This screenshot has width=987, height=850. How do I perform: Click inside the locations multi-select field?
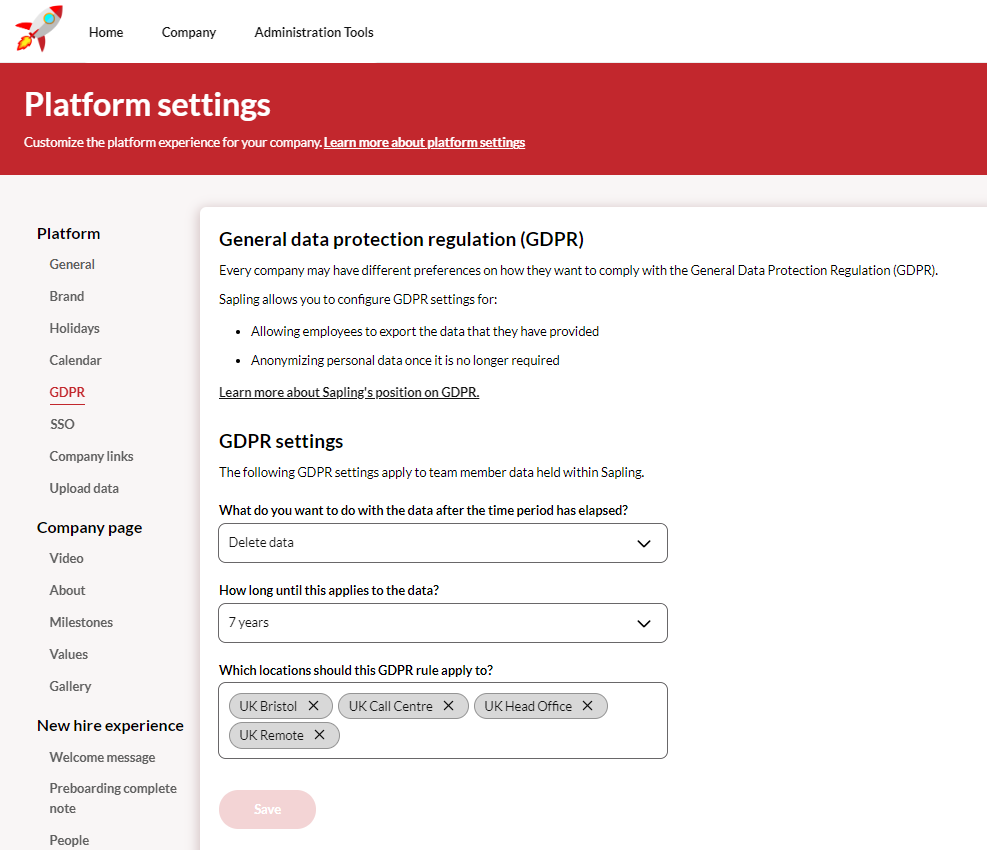(x=500, y=735)
